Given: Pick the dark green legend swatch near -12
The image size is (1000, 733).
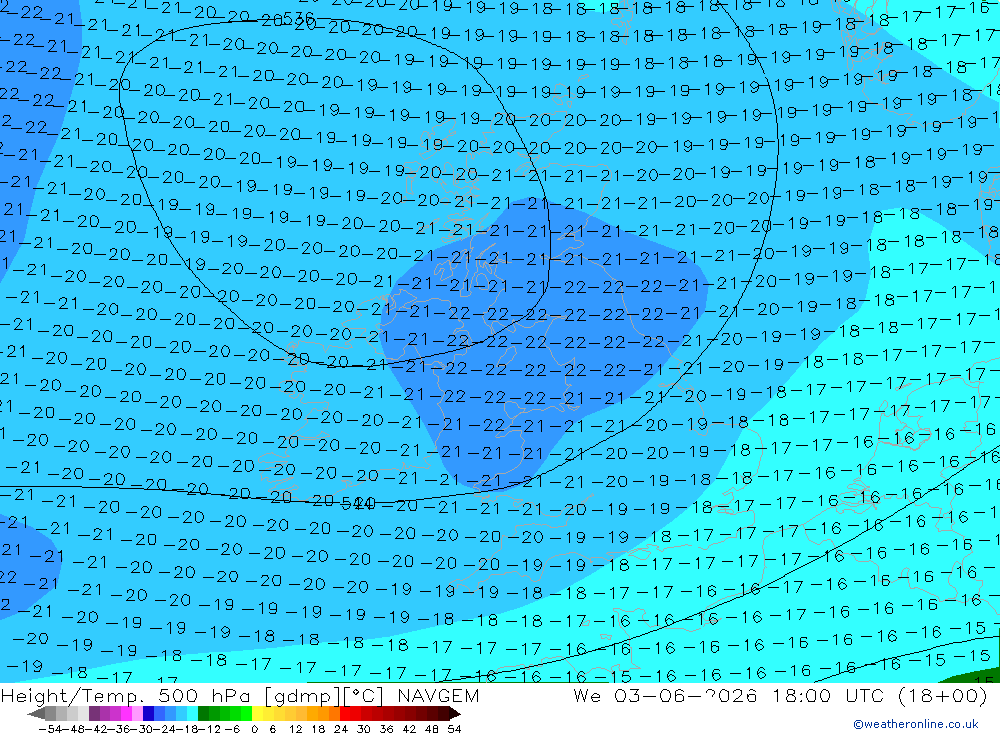Looking at the screenshot, I should 203,713.
